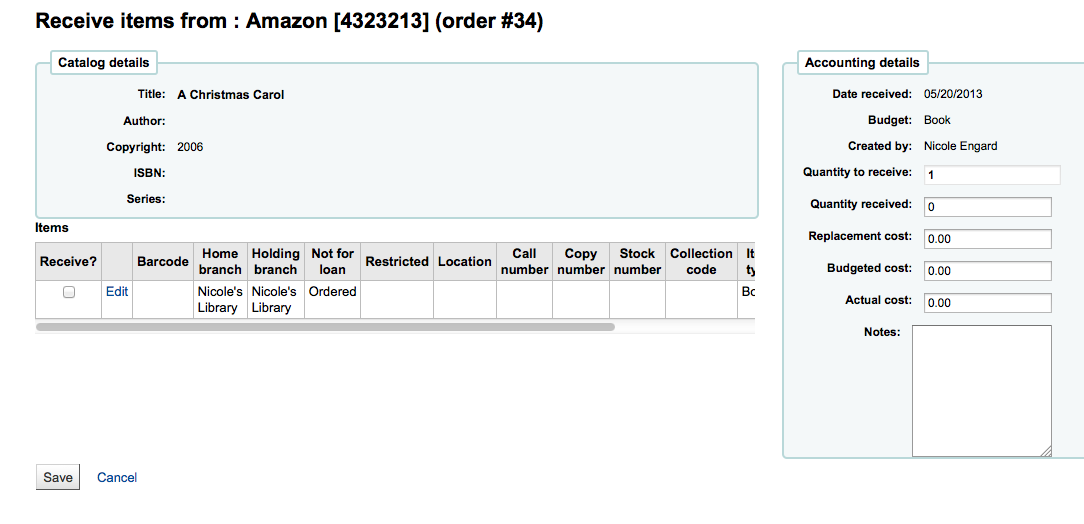Focus the Quantity to receive field
The image size is (1084, 524).
tap(991, 175)
